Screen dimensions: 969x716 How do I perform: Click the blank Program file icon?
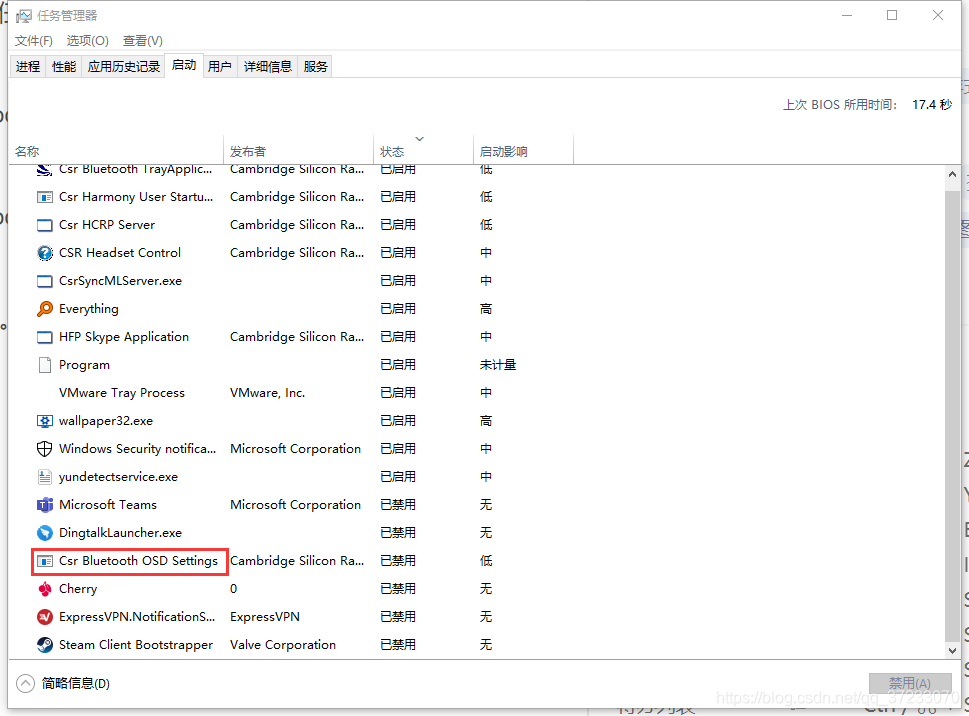[44, 365]
